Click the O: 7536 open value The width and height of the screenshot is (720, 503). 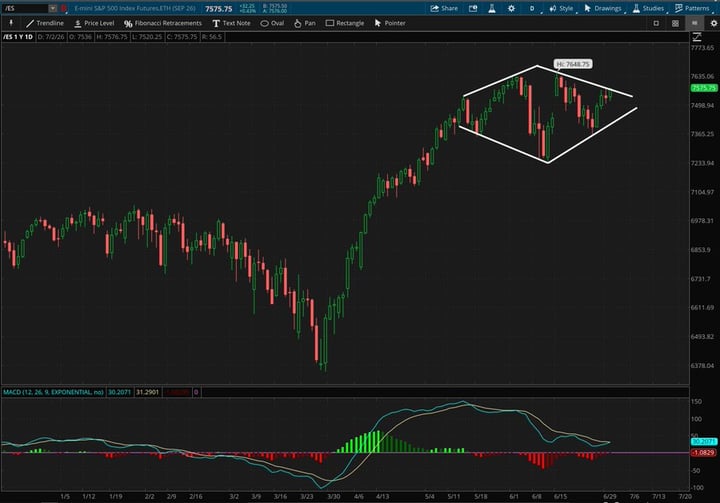tap(81, 37)
